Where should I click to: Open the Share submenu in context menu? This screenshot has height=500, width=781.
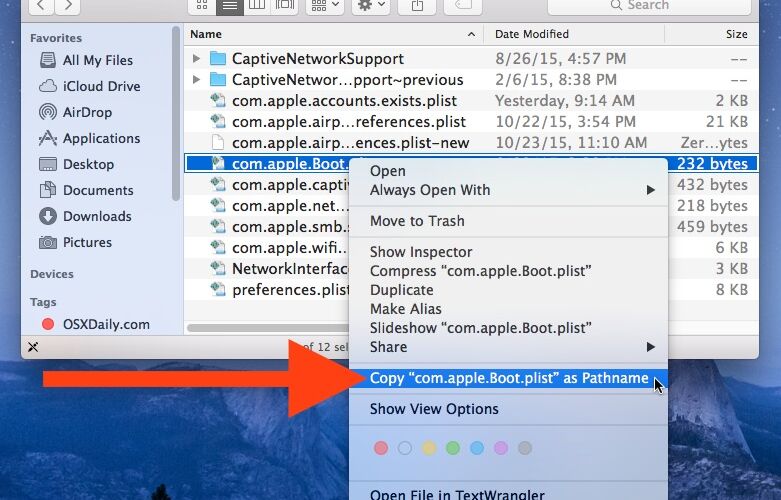[508, 347]
